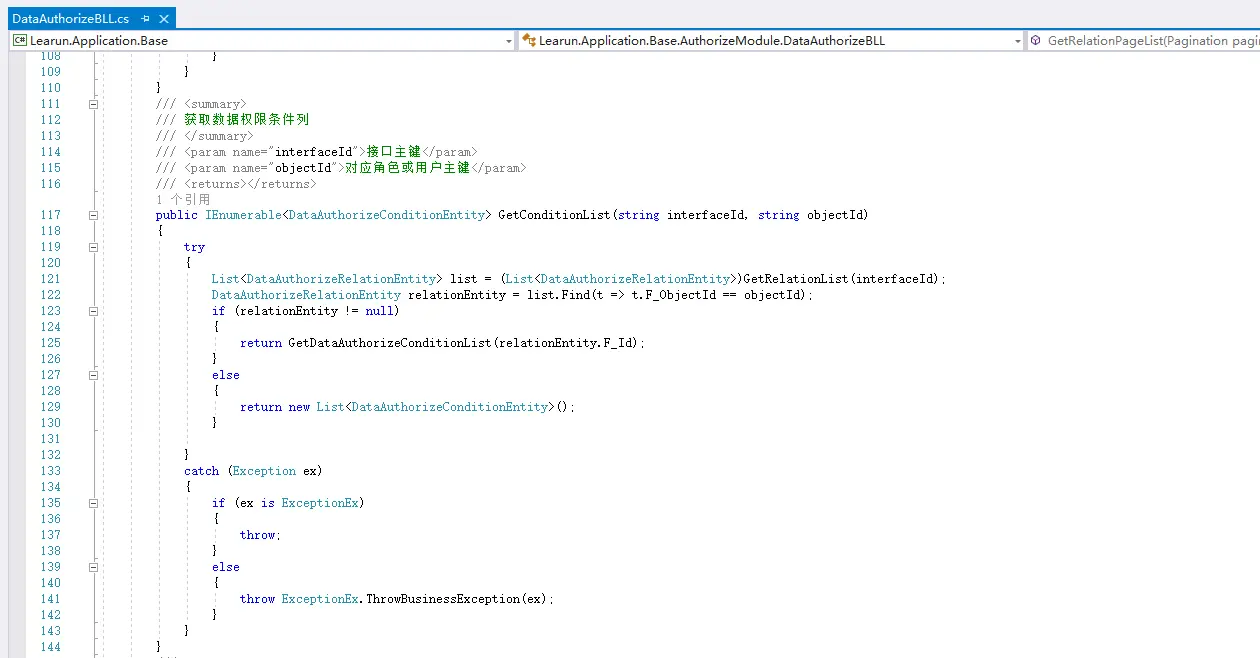The image size is (1260, 658).
Task: Click the comment text '获取数据权限条件列'
Action: [x=246, y=120]
